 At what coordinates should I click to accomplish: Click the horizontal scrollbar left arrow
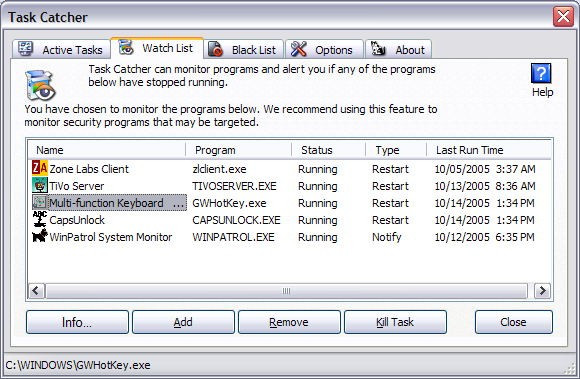click(x=36, y=291)
